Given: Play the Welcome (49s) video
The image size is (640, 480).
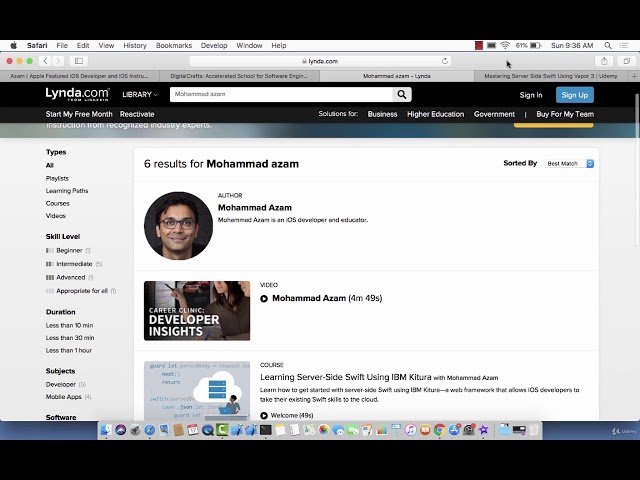Looking at the screenshot, I should point(264,416).
